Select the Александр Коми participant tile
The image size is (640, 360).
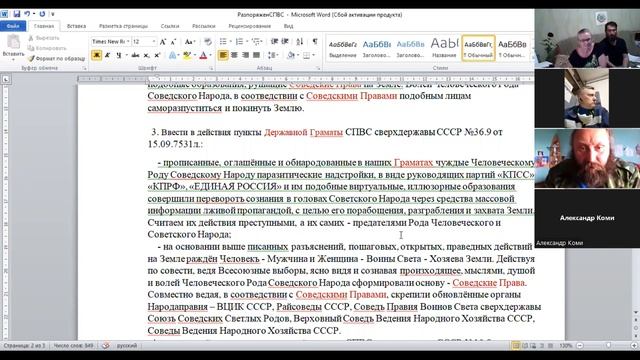point(587,218)
